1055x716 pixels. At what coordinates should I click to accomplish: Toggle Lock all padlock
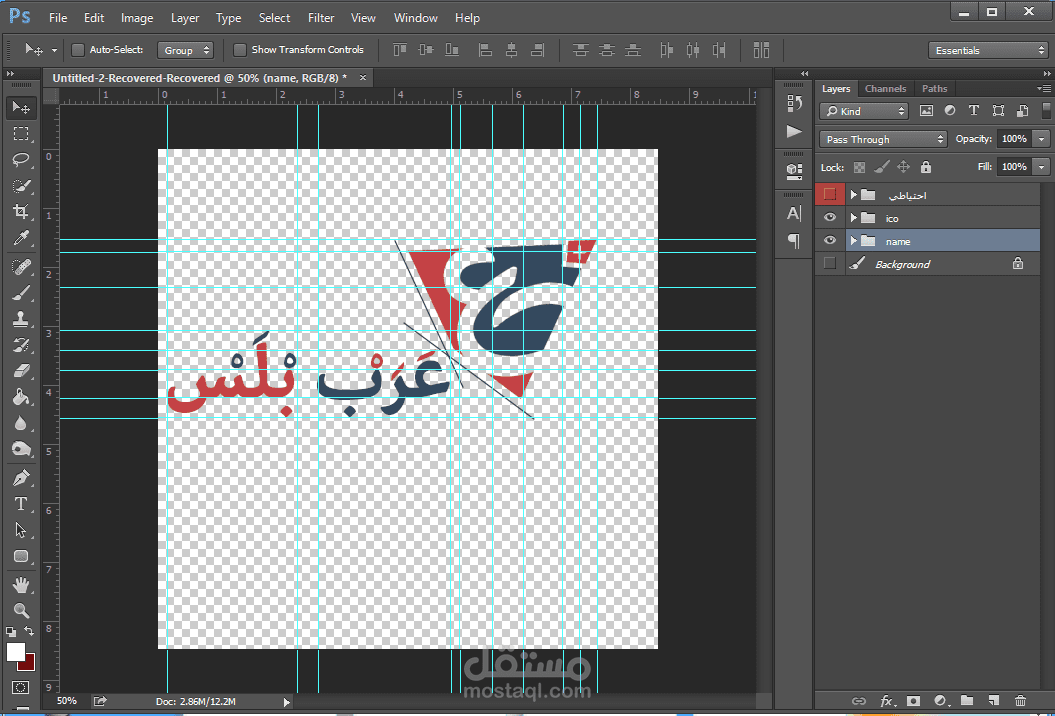[x=926, y=167]
